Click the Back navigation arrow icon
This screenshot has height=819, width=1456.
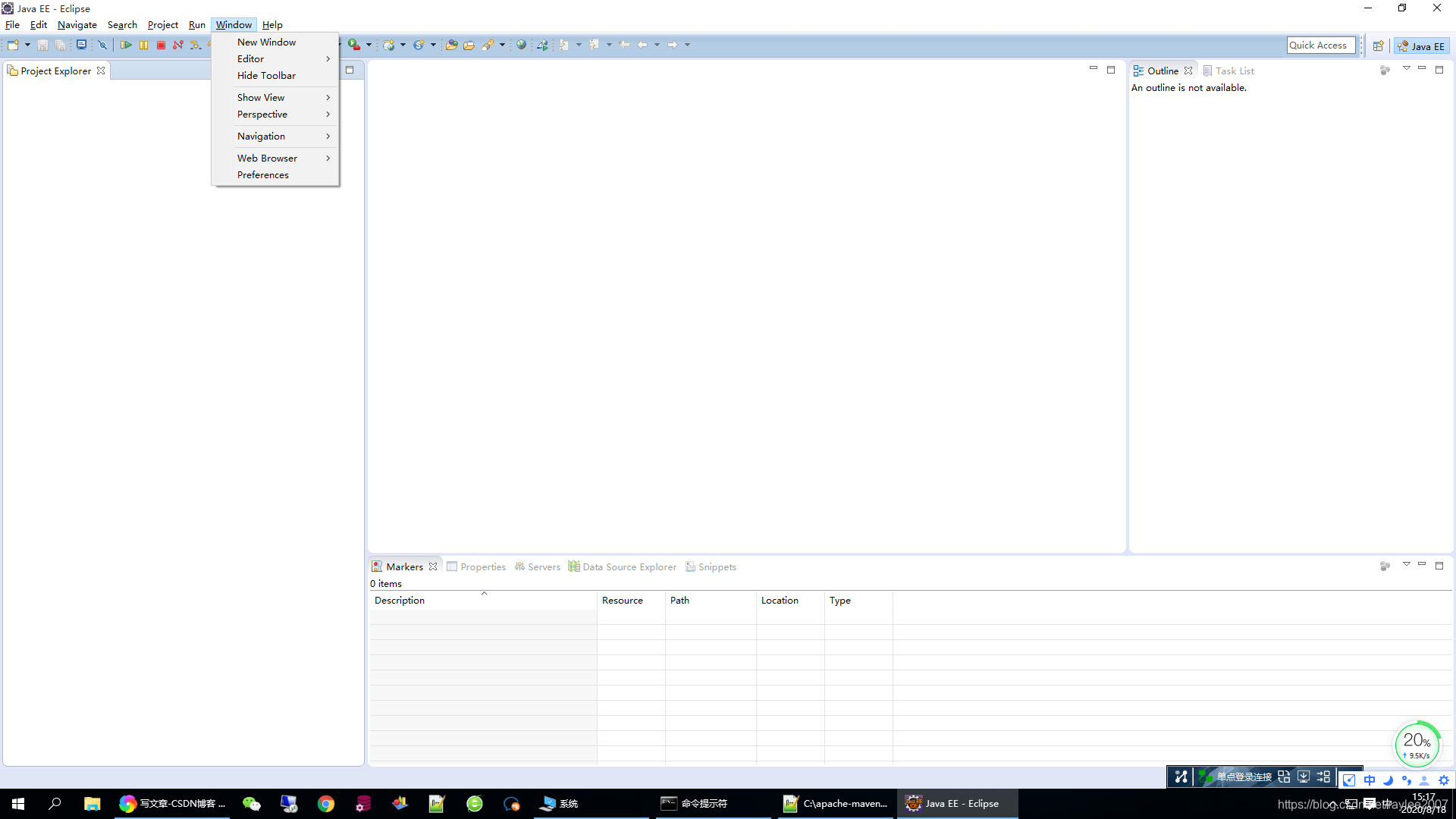[642, 45]
